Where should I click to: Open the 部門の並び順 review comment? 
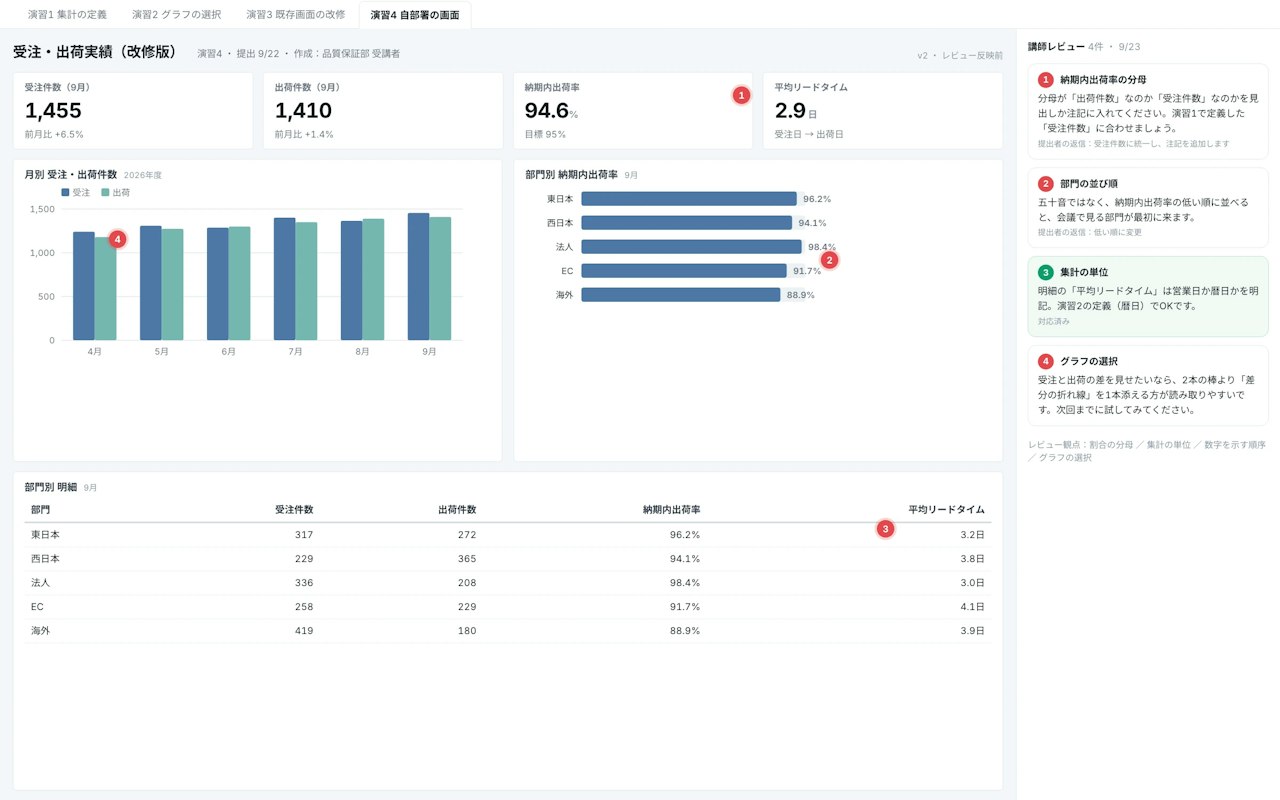1148,208
